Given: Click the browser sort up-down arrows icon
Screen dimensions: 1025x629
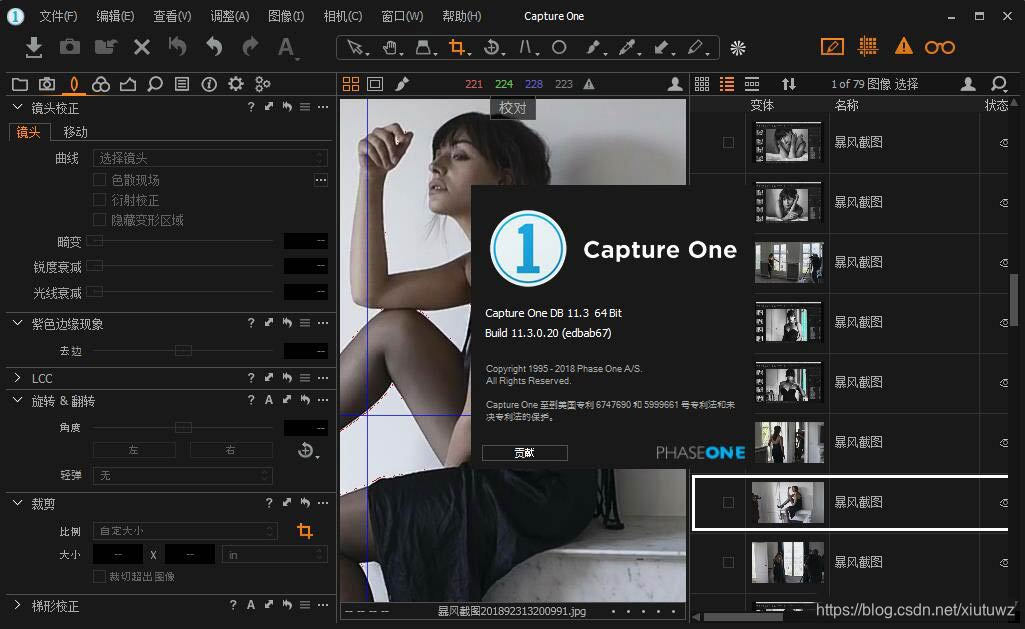Looking at the screenshot, I should [x=789, y=84].
